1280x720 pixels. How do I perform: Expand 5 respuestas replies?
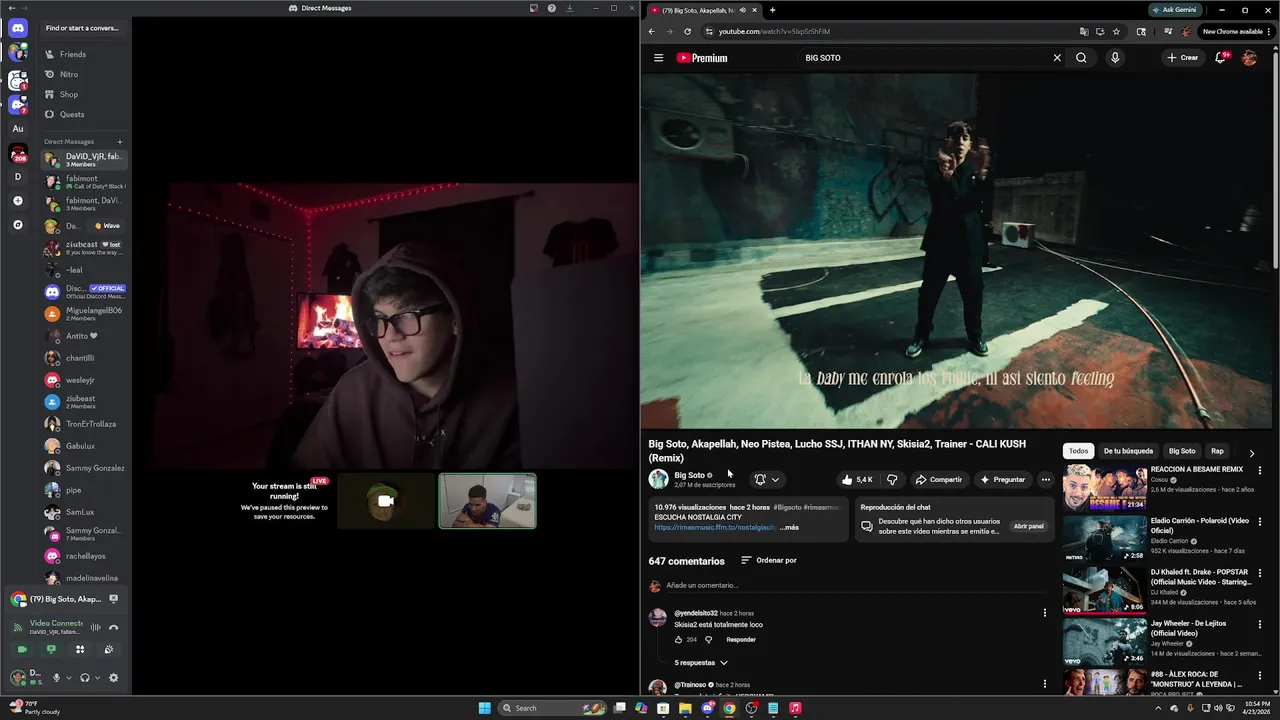click(701, 663)
